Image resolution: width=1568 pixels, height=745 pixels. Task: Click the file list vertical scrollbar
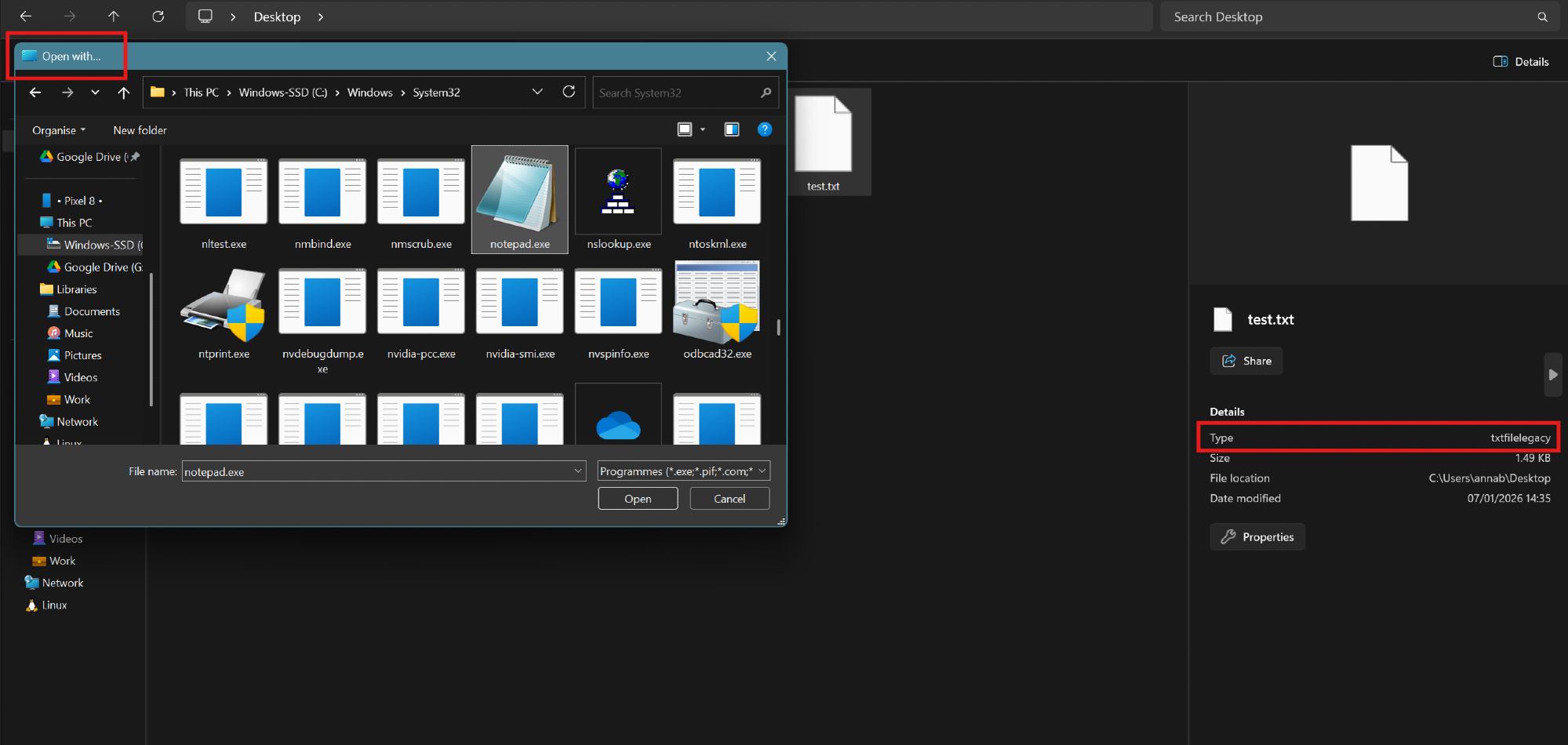778,327
